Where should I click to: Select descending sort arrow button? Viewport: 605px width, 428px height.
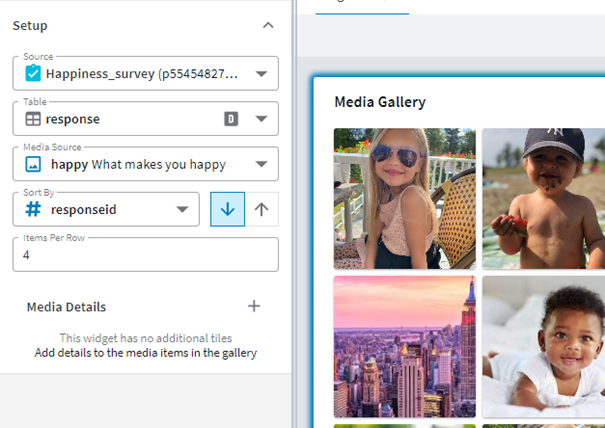[x=228, y=209]
